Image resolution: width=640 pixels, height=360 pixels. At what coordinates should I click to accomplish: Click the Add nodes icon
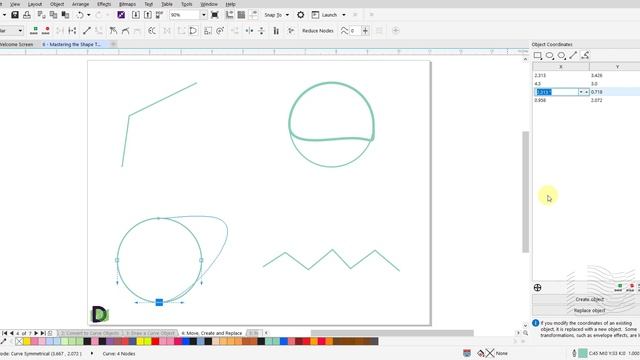coord(34,31)
